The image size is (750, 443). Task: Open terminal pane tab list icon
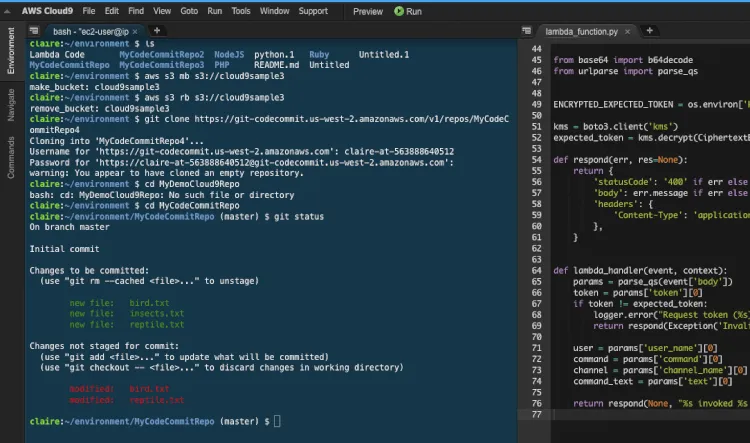pos(33,31)
